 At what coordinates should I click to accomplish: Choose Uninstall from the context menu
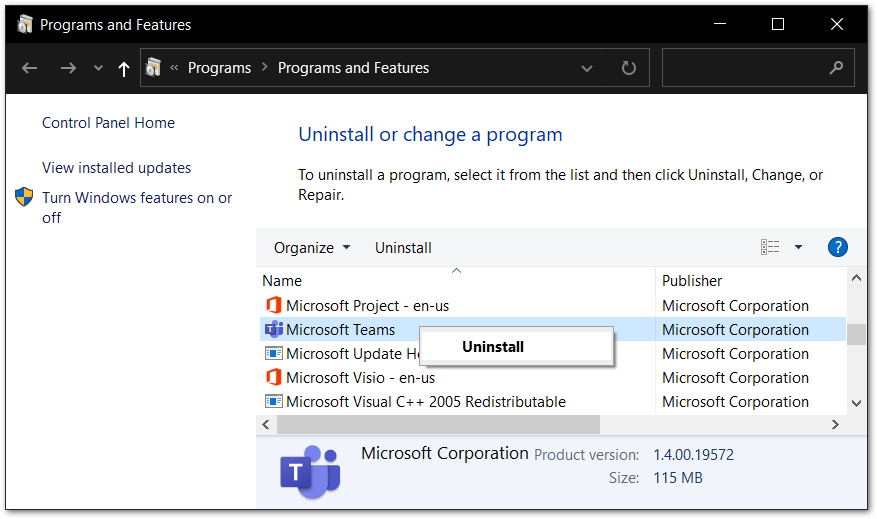coord(516,347)
